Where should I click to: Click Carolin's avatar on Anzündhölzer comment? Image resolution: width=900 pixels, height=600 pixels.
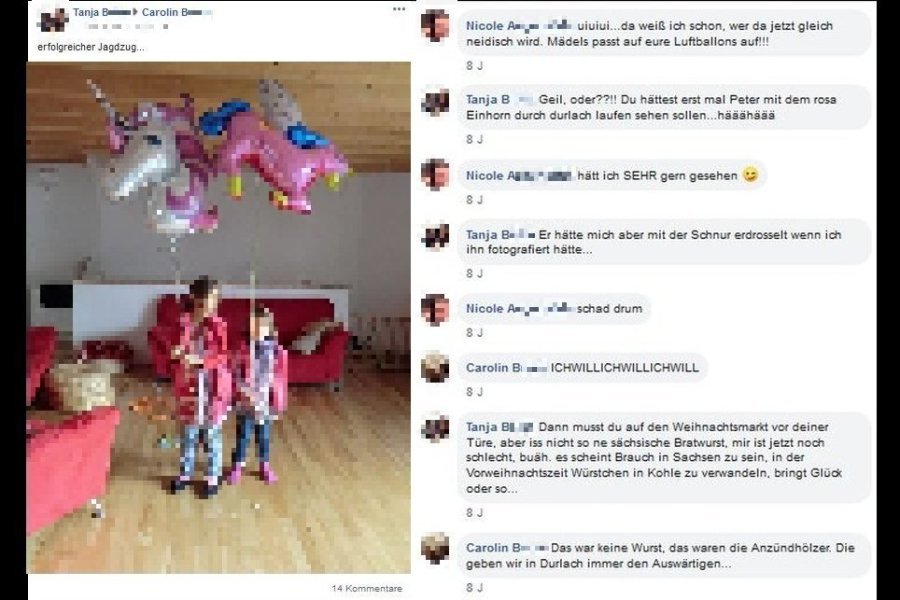(435, 548)
